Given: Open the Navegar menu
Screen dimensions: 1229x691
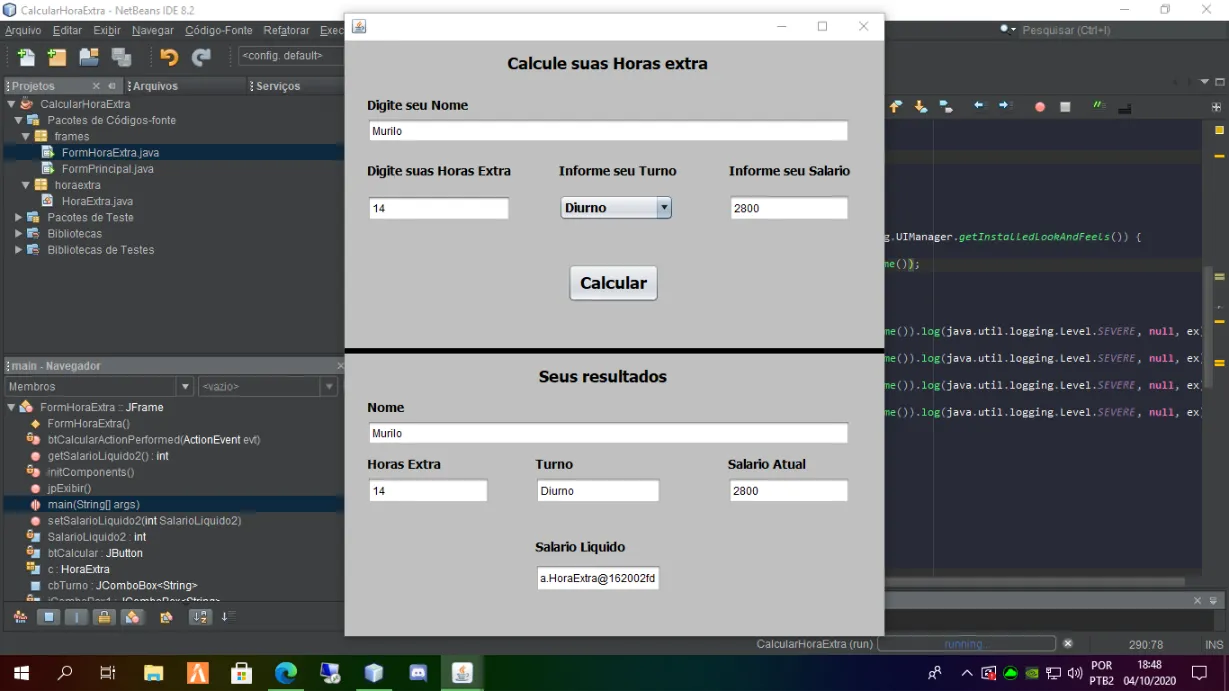Looking at the screenshot, I should pyautogui.click(x=152, y=31).
